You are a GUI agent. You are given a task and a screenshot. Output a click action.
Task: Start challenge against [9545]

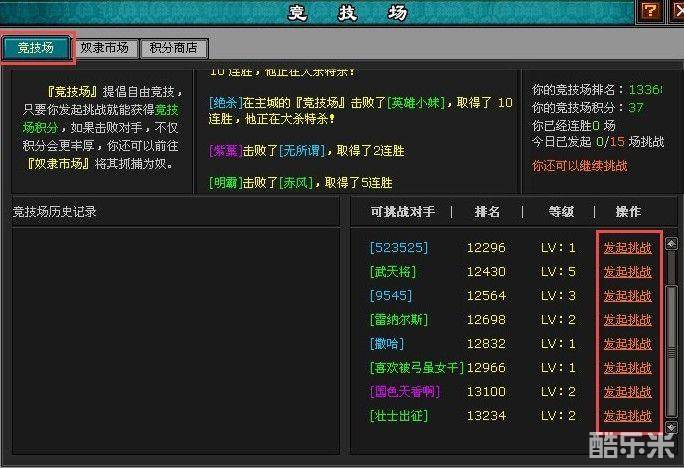[627, 296]
